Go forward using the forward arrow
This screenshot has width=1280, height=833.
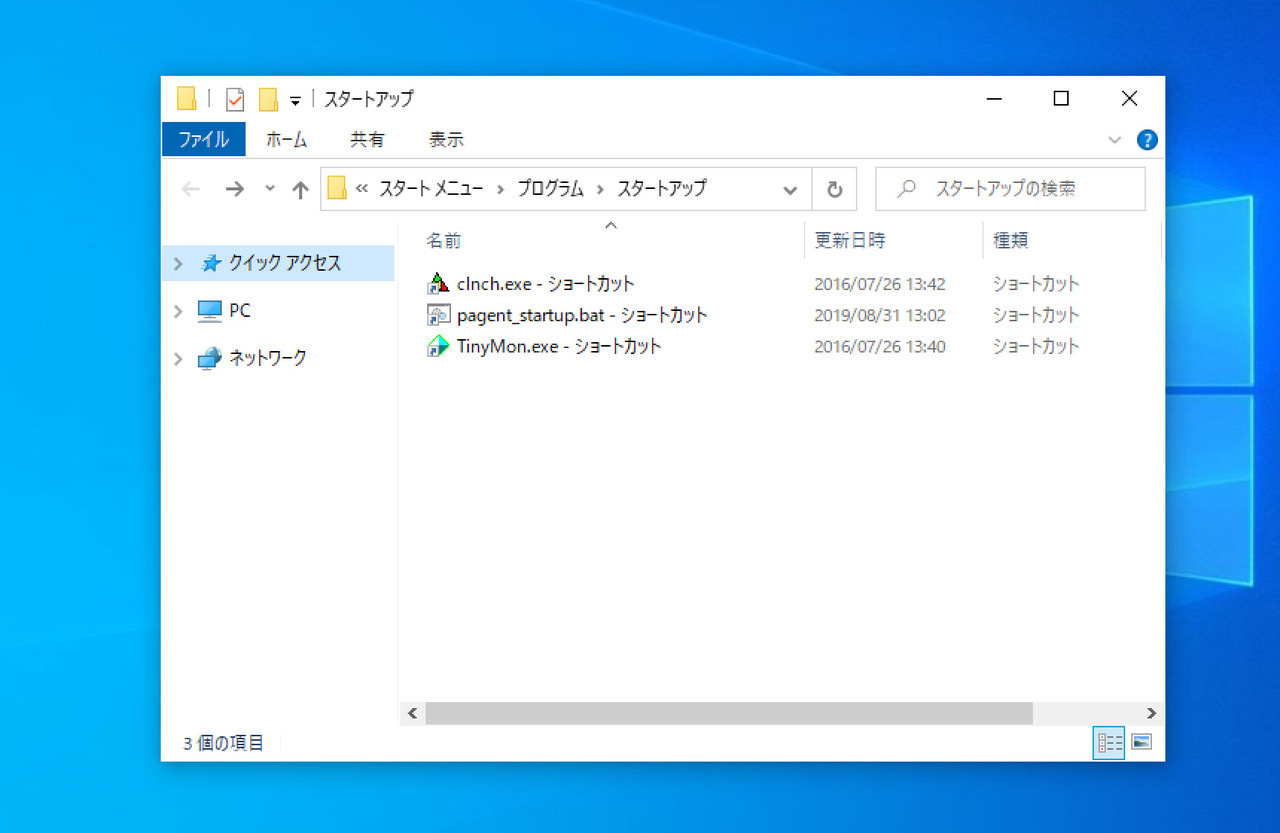pos(235,189)
